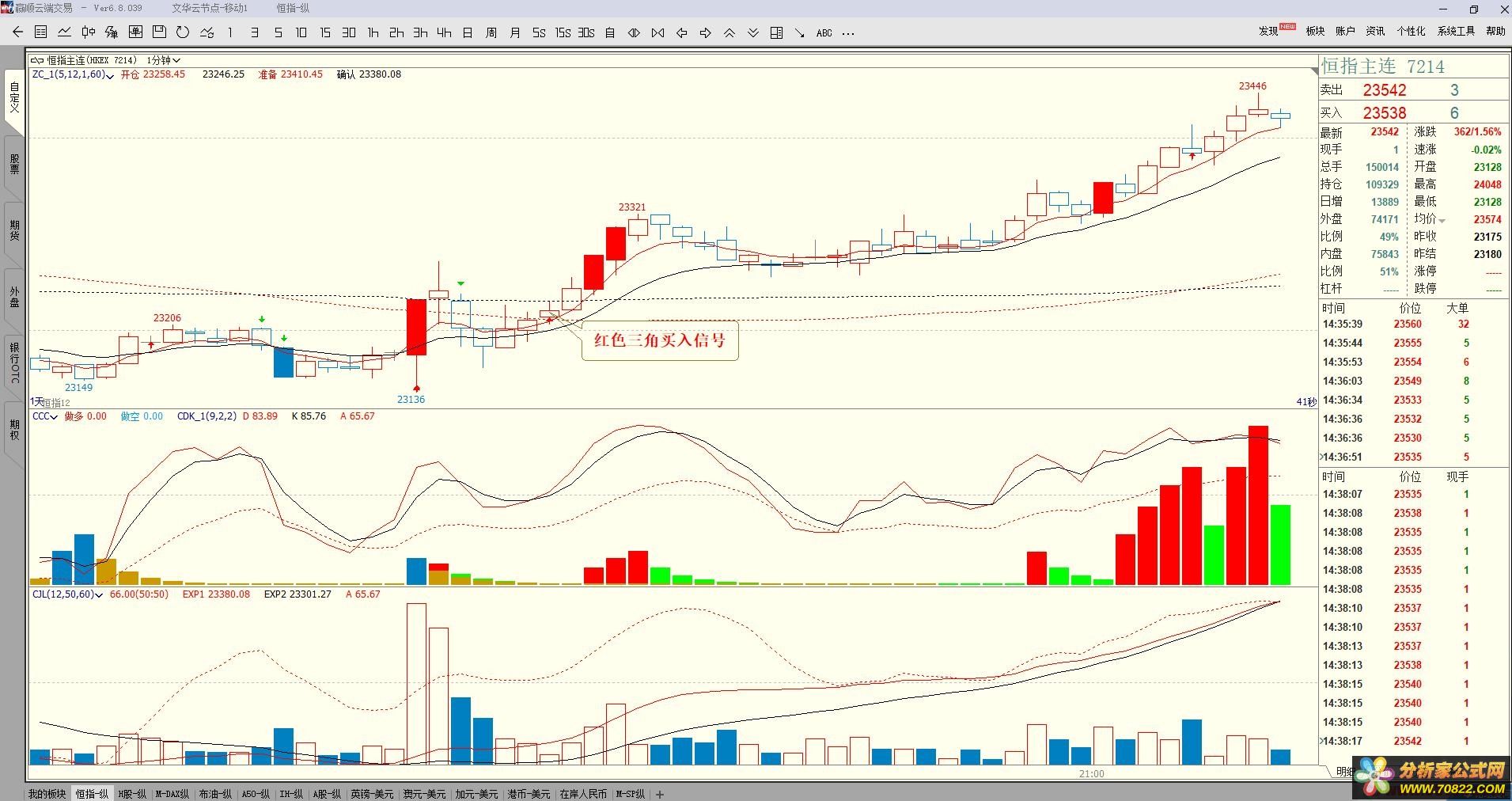The image size is (1512, 801).
Task: Switch to the IH-纵 bottom tab
Action: (x=291, y=794)
